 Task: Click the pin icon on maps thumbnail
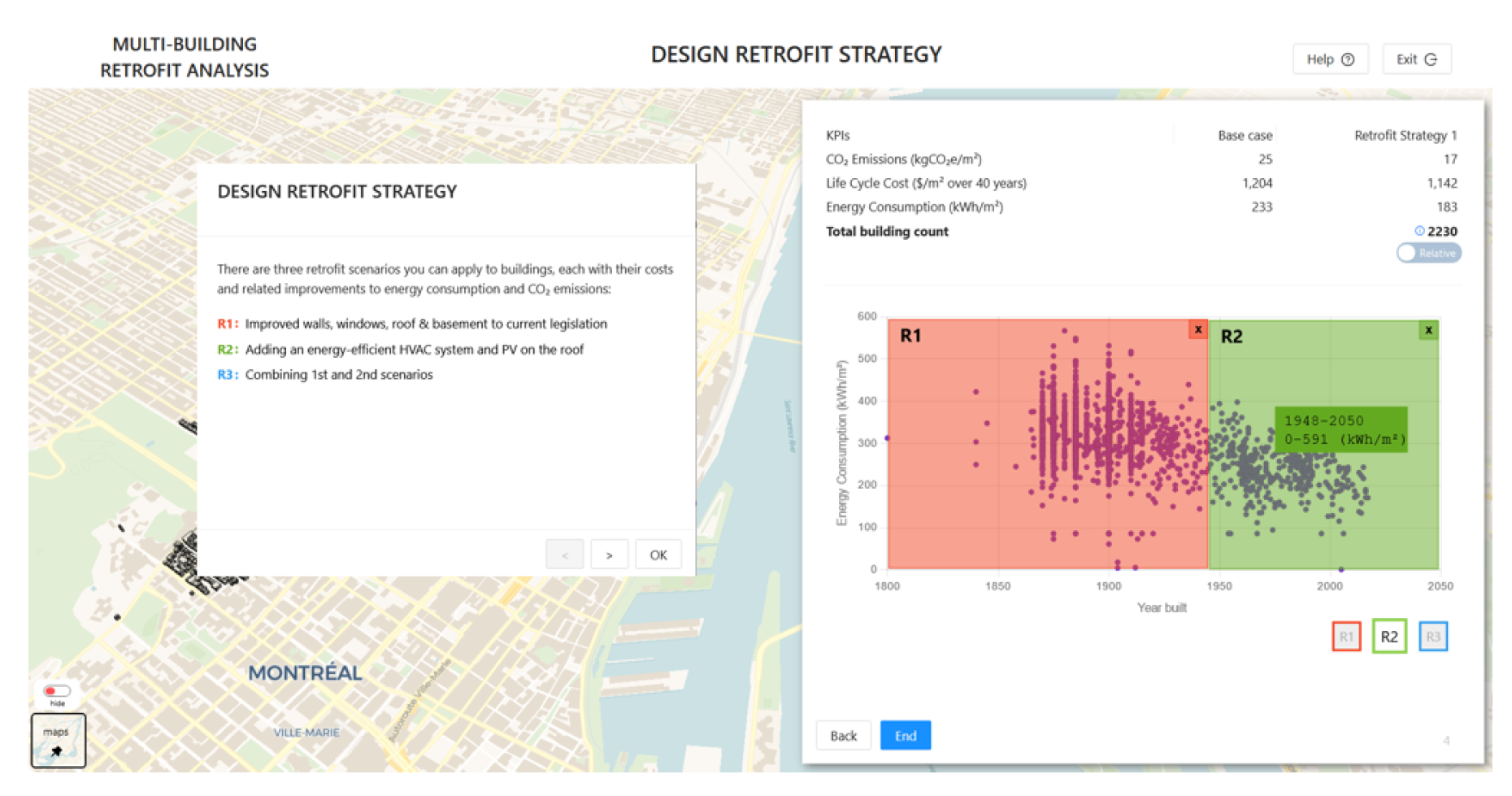(56, 751)
